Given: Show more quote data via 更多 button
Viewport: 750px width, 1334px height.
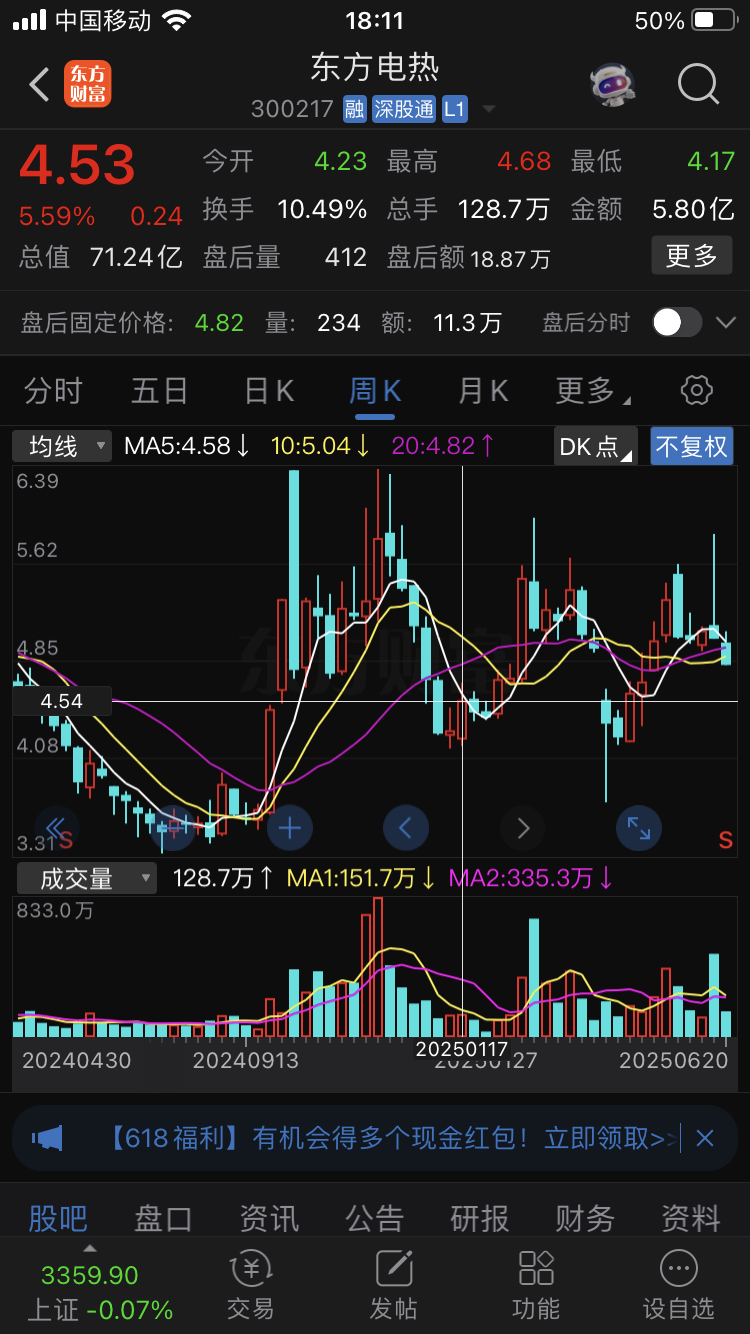Looking at the screenshot, I should [691, 256].
